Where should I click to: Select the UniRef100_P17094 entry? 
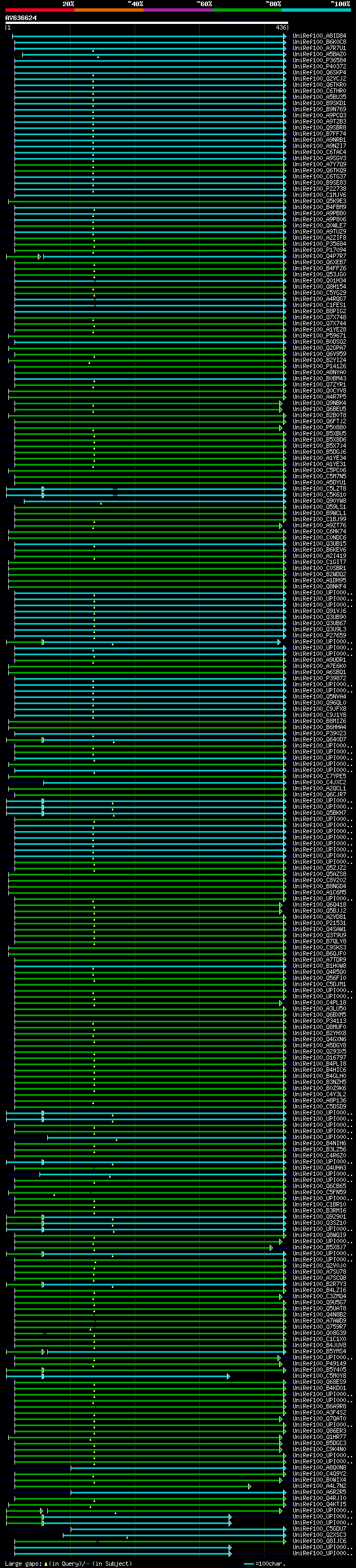[319, 250]
